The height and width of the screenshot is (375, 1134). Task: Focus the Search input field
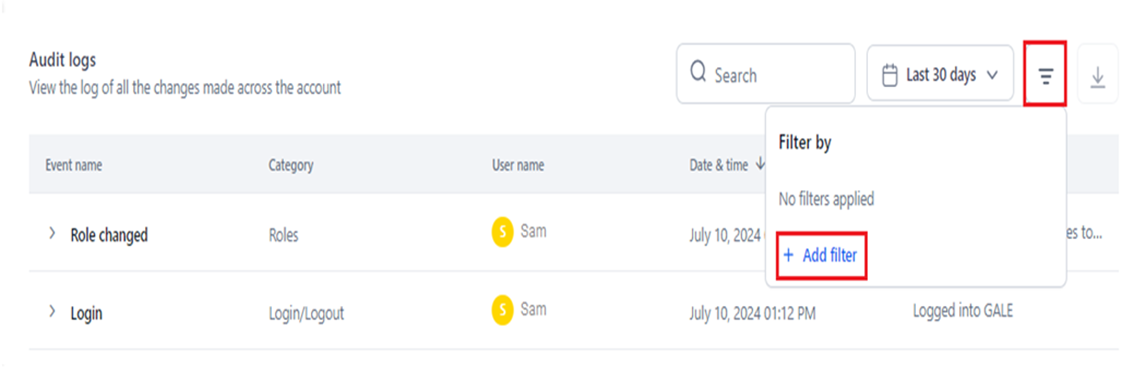tap(766, 74)
